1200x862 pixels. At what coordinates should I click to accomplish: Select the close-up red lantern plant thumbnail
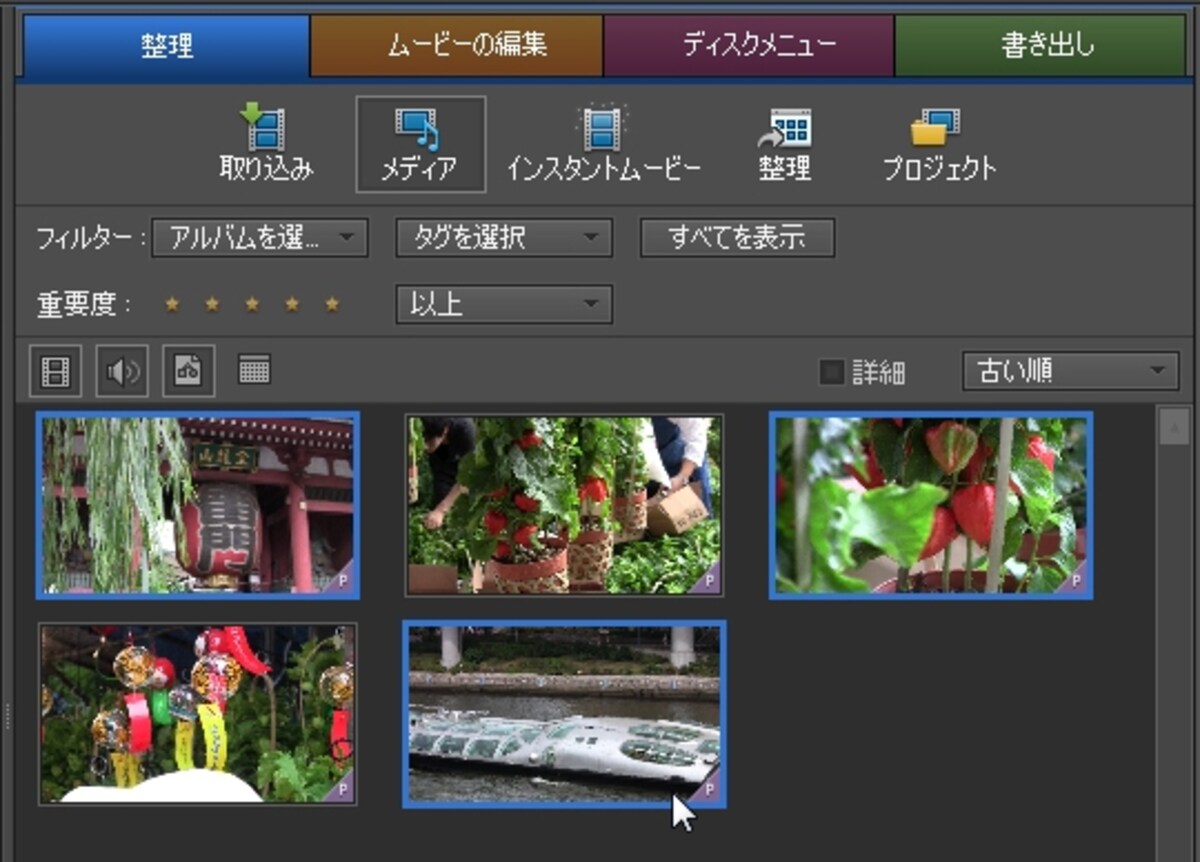931,506
